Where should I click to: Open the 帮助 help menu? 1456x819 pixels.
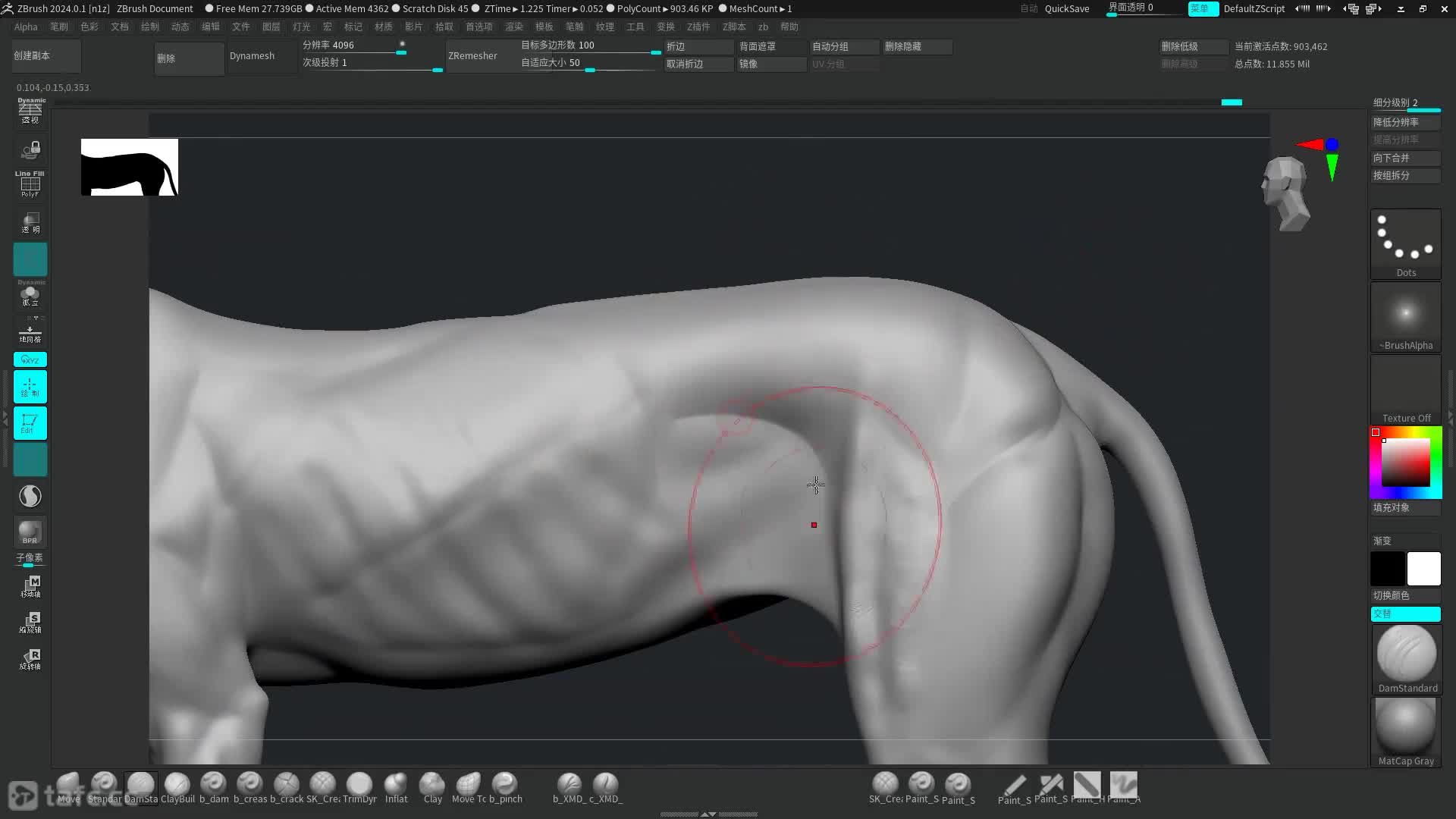point(789,27)
